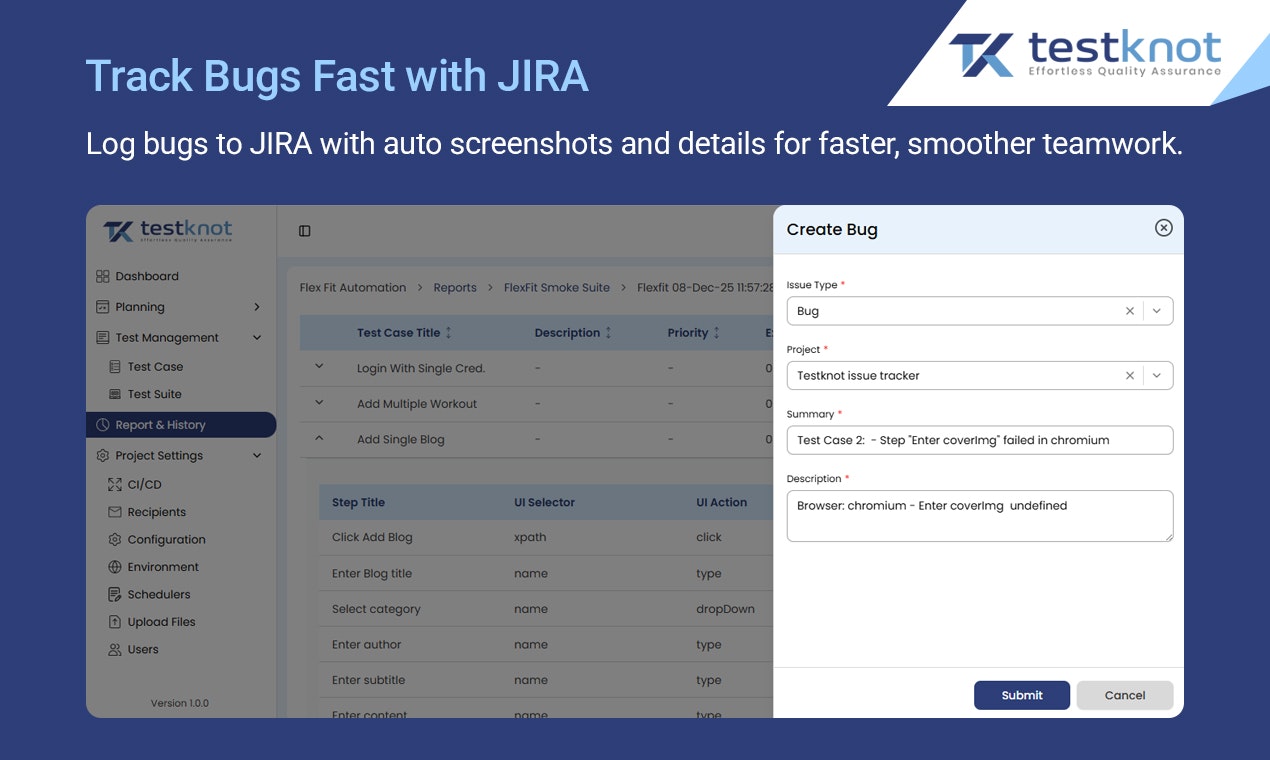Expand the Add Multiple Workout row
Viewport: 1270px width, 760px height.
coord(319,403)
